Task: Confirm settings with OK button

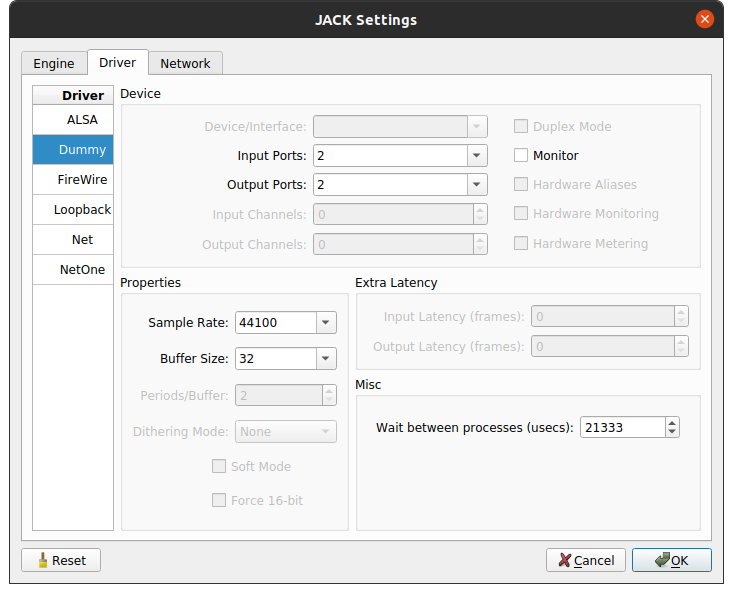Action: (x=672, y=560)
